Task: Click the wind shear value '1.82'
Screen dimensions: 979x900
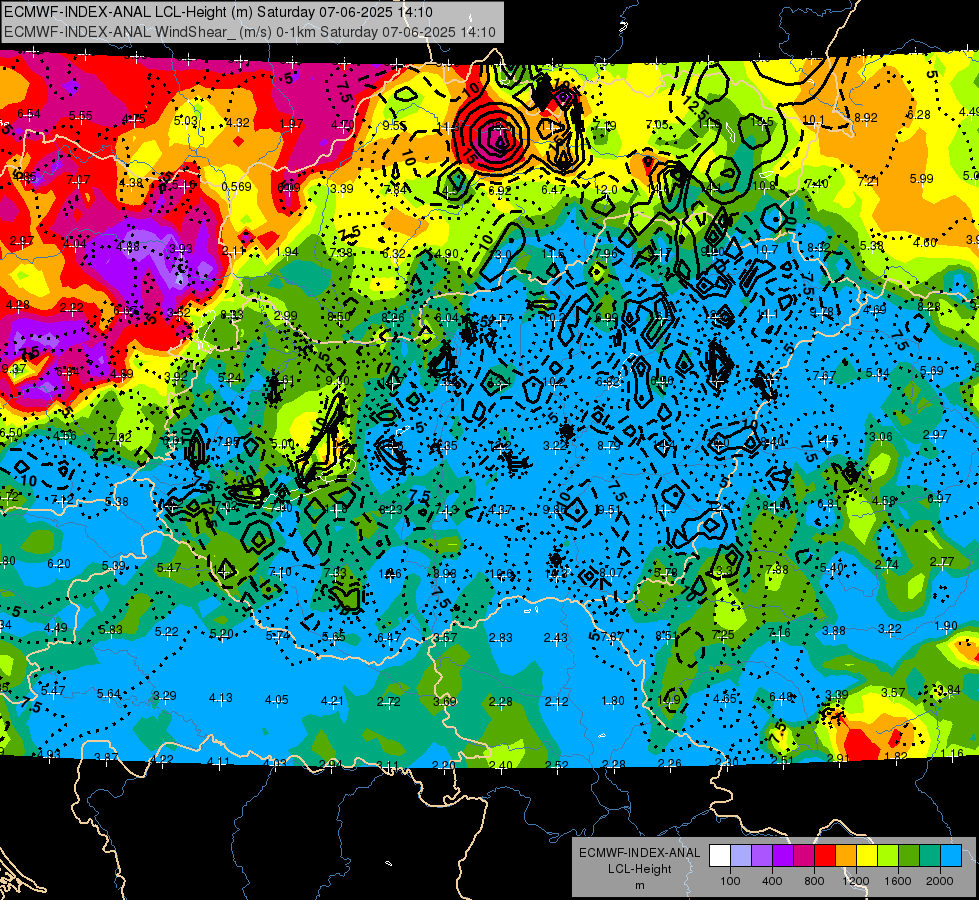Action: point(896,756)
